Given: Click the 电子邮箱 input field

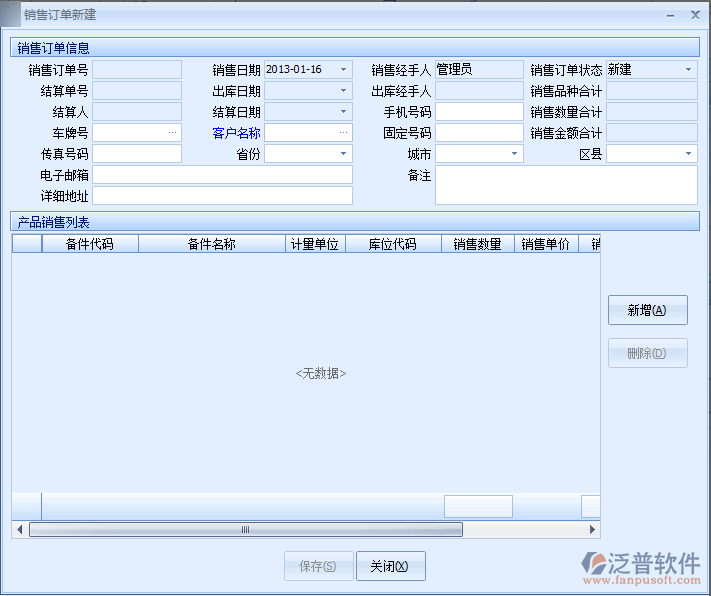Looking at the screenshot, I should (222, 175).
